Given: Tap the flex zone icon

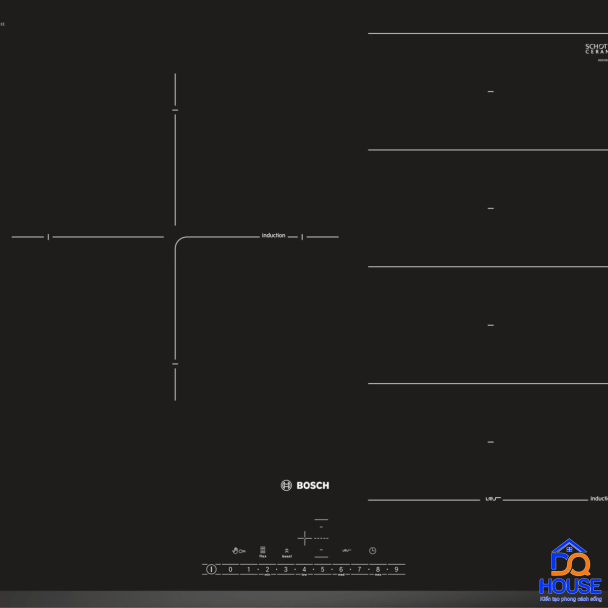Looking at the screenshot, I should (263, 552).
